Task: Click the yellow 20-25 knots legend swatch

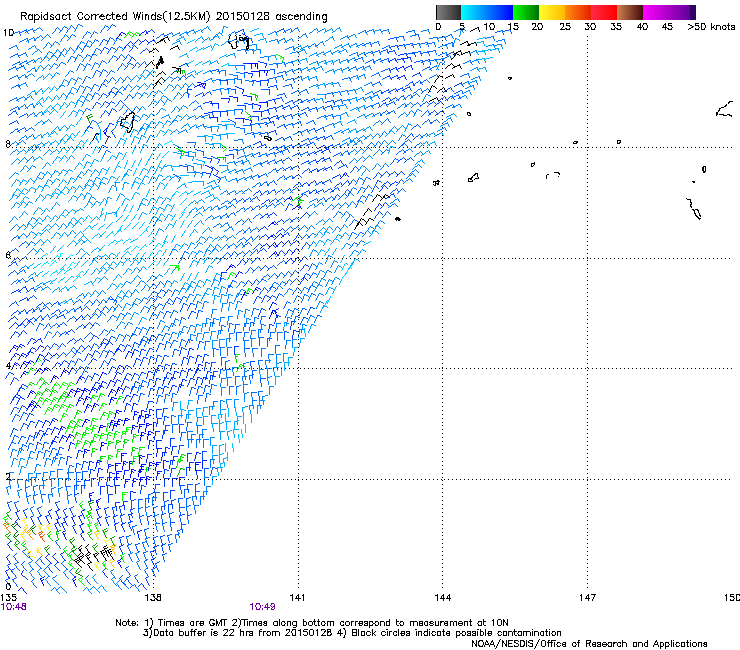Action: [x=552, y=12]
